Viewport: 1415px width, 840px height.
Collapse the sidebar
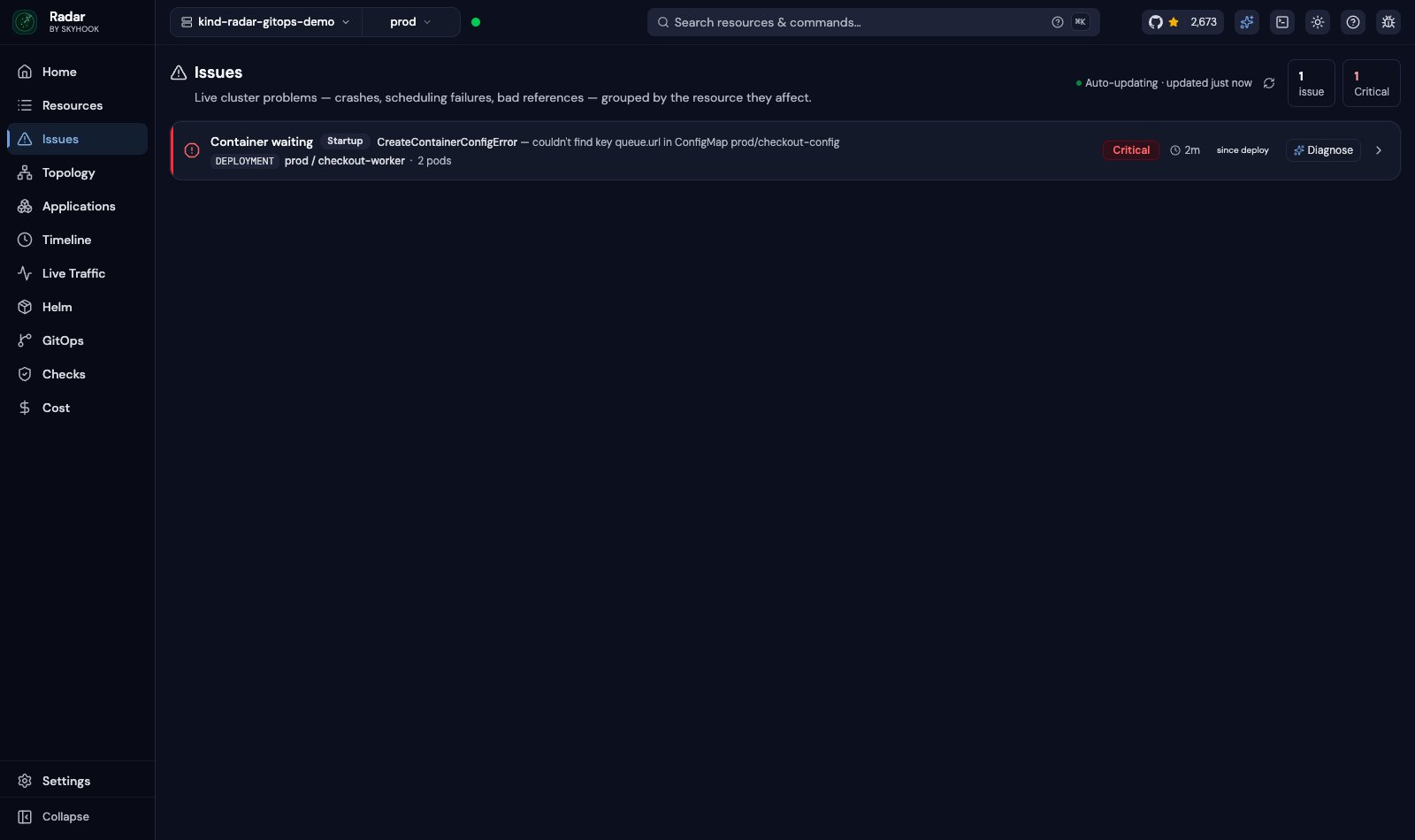[77, 816]
